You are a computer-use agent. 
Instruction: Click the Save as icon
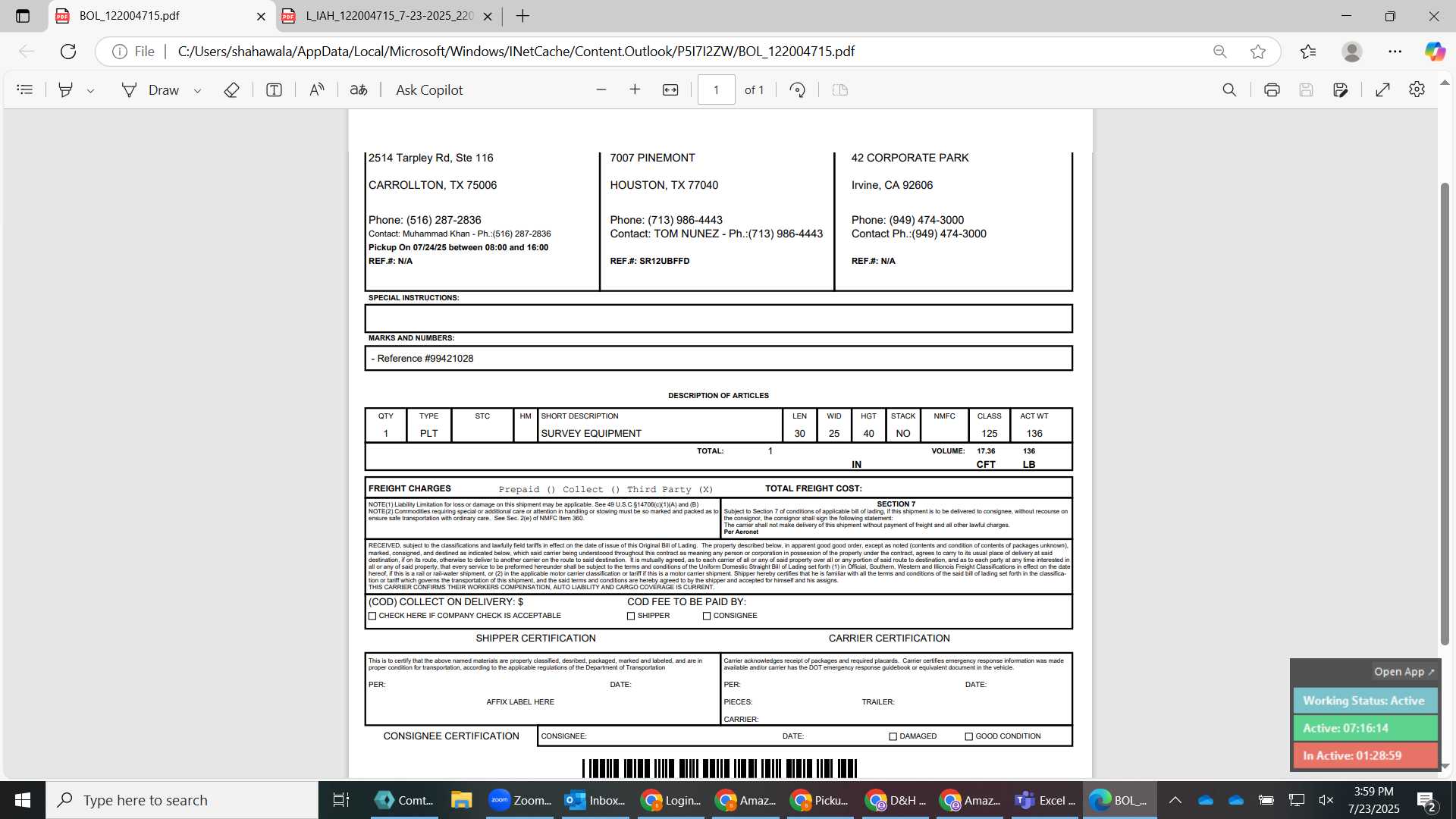(x=1340, y=89)
